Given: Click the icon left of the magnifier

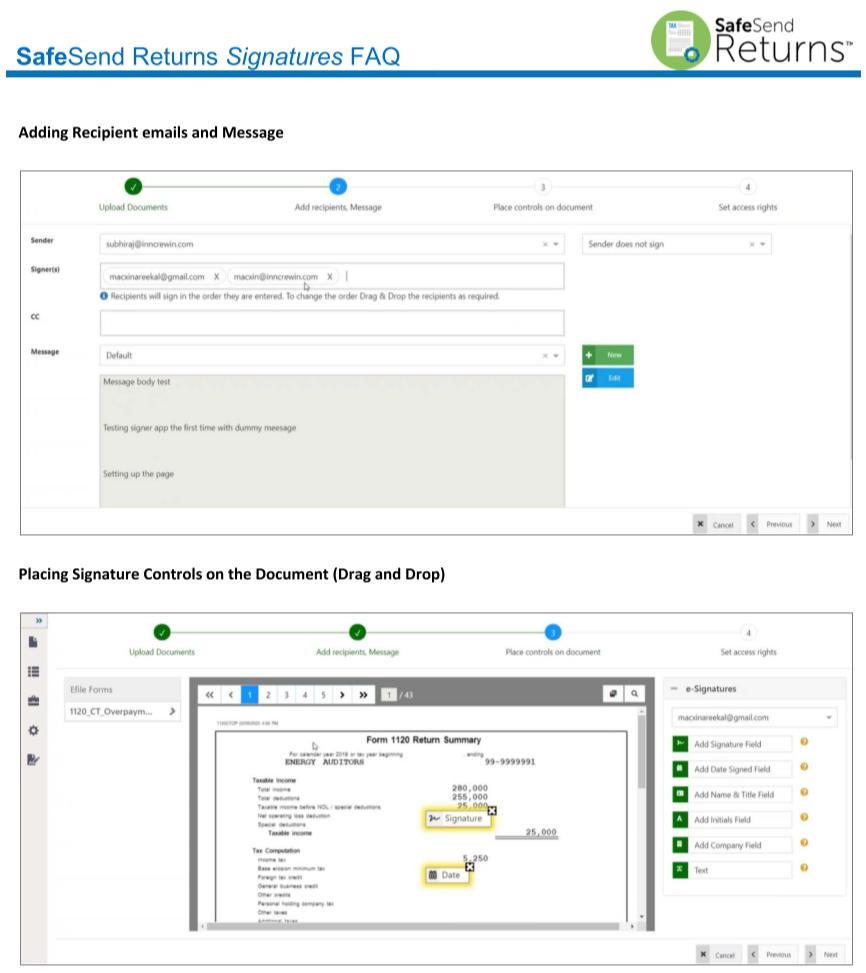Looking at the screenshot, I should 613,694.
